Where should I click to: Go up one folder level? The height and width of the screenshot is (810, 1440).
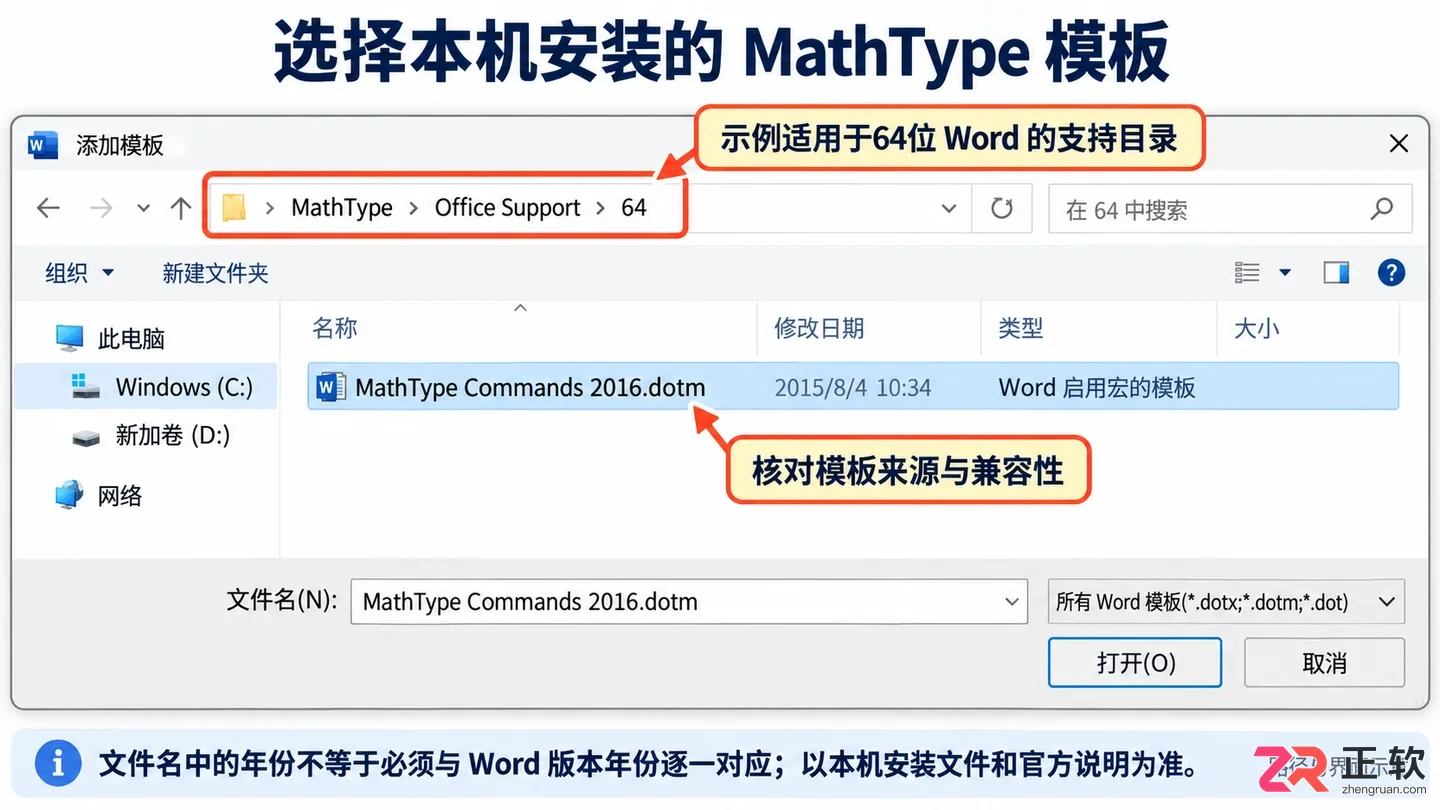181,208
